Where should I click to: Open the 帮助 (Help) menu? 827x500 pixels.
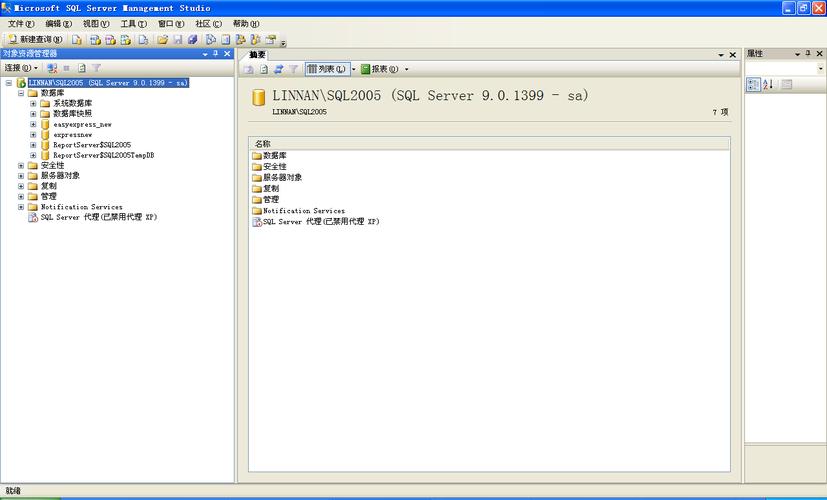[246, 24]
